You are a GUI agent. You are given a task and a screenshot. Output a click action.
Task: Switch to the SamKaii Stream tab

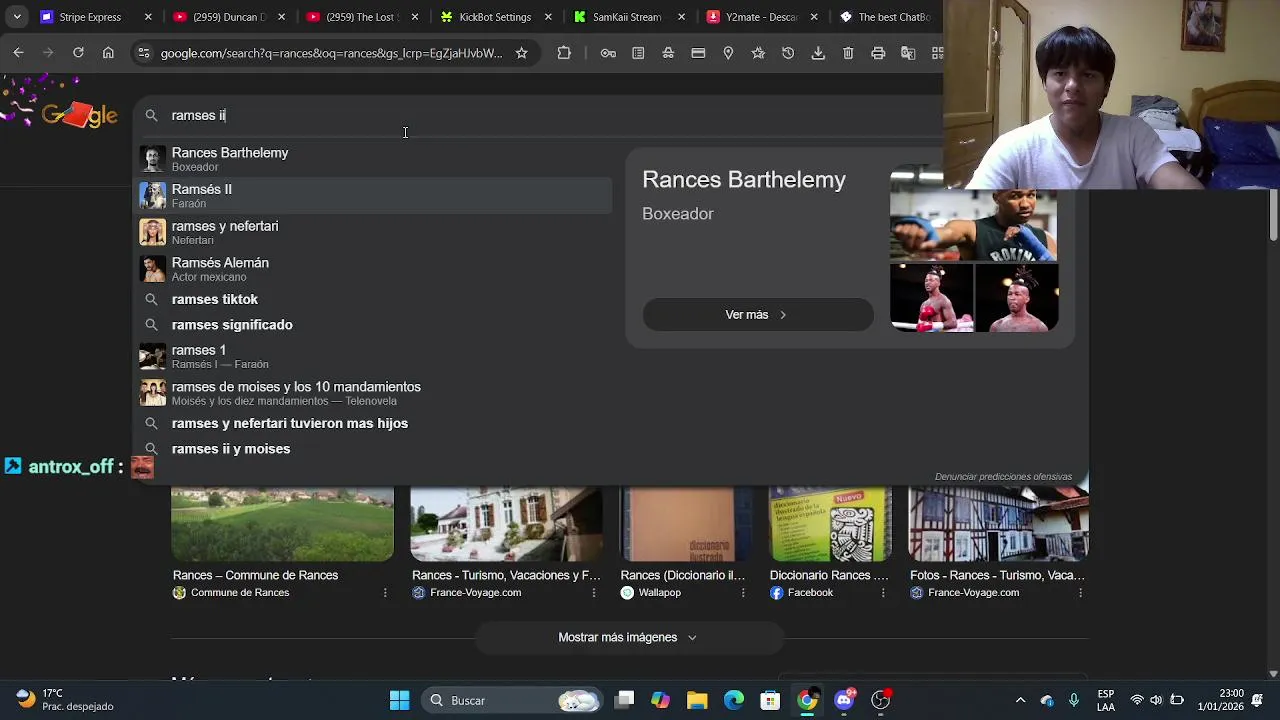click(630, 17)
